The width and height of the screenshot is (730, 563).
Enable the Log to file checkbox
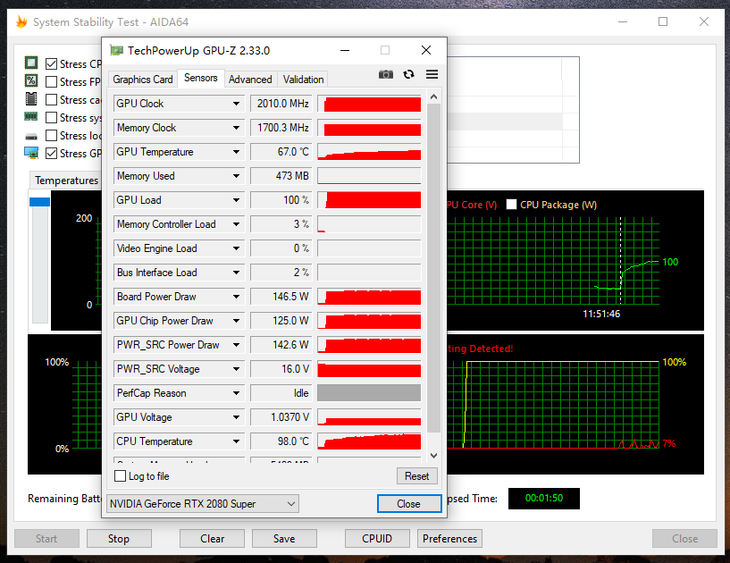121,477
